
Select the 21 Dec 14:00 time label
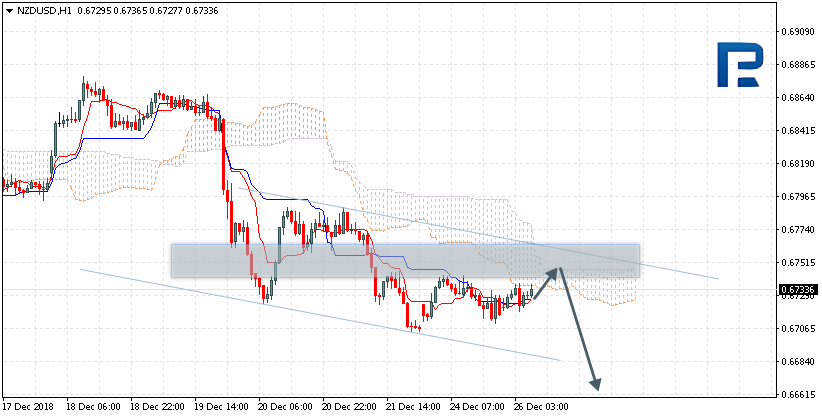[413, 407]
